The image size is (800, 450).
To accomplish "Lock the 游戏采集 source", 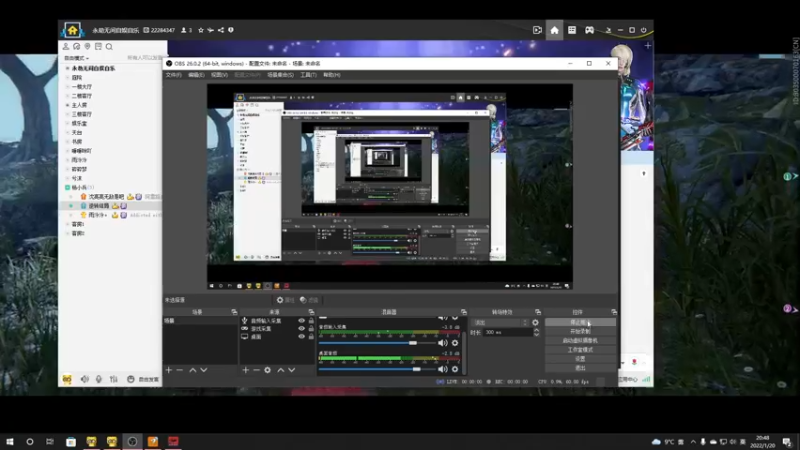I will point(311,329).
